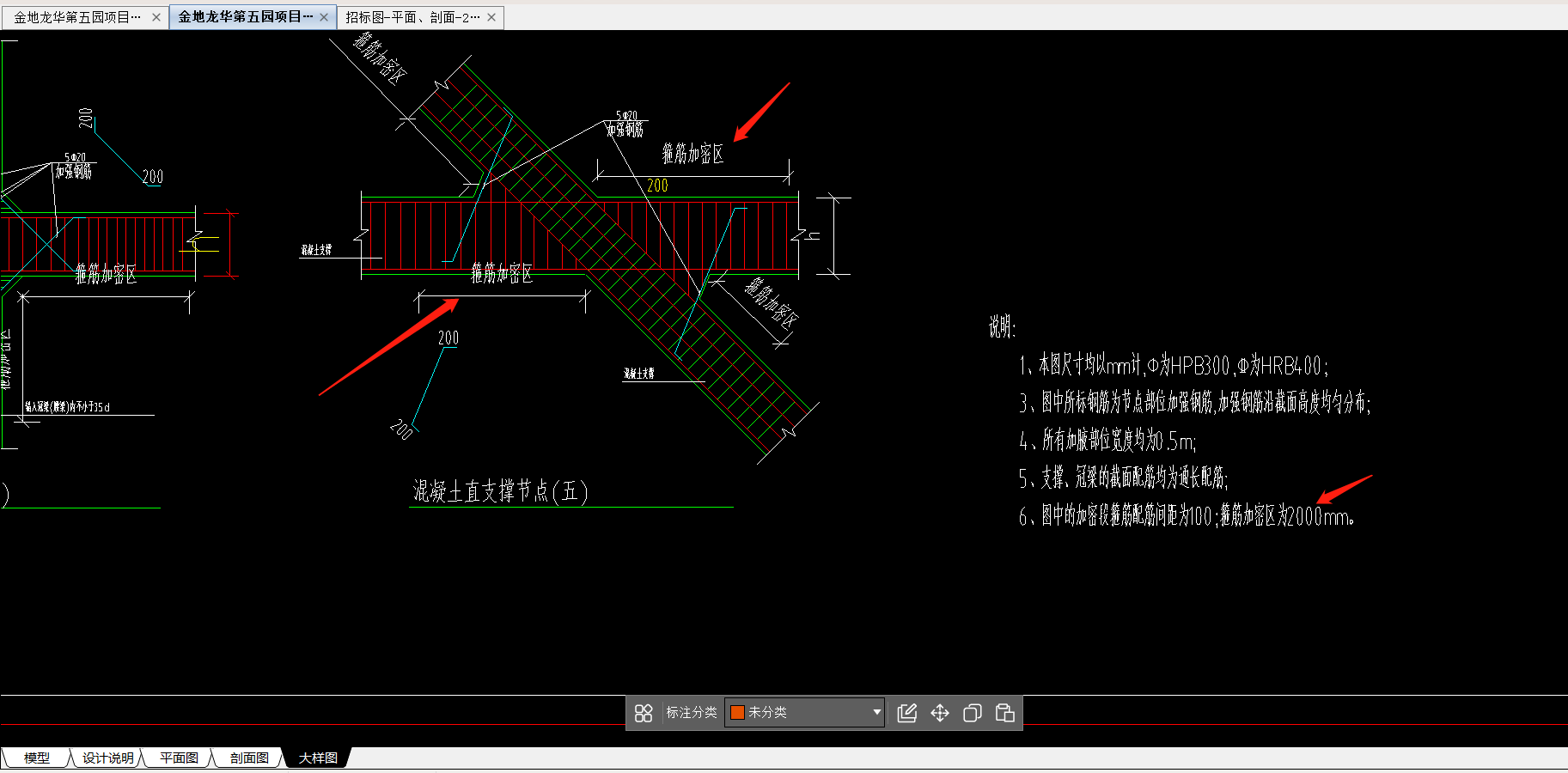Screen dimensions: 1568x773
Task: Click the rotated 箍筋加密区 label on the lower diagonal strut
Action: click(771, 302)
